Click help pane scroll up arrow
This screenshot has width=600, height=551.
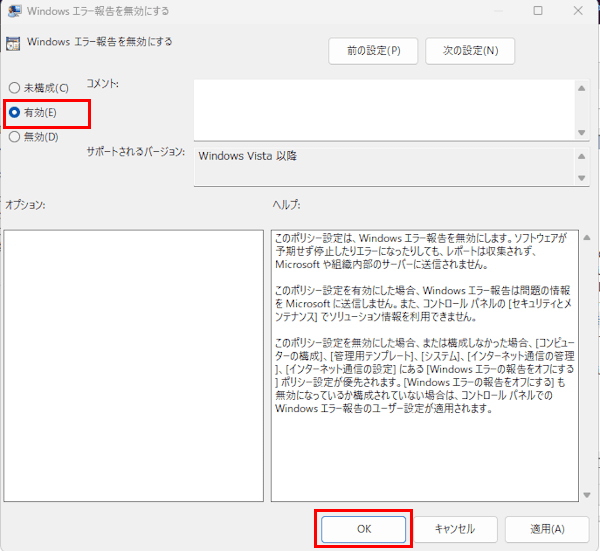pyautogui.click(x=587, y=238)
